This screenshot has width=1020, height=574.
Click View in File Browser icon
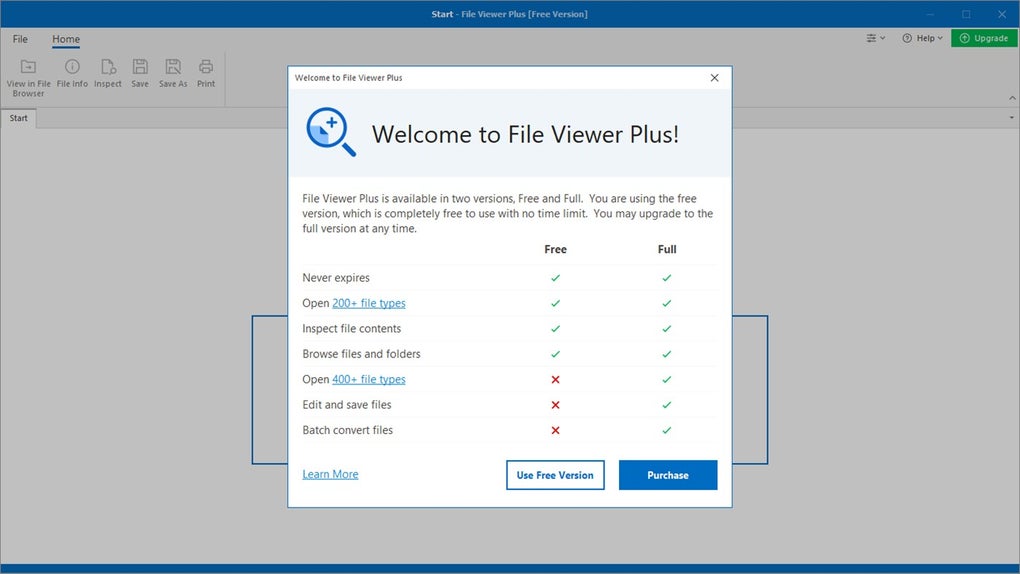(x=28, y=66)
